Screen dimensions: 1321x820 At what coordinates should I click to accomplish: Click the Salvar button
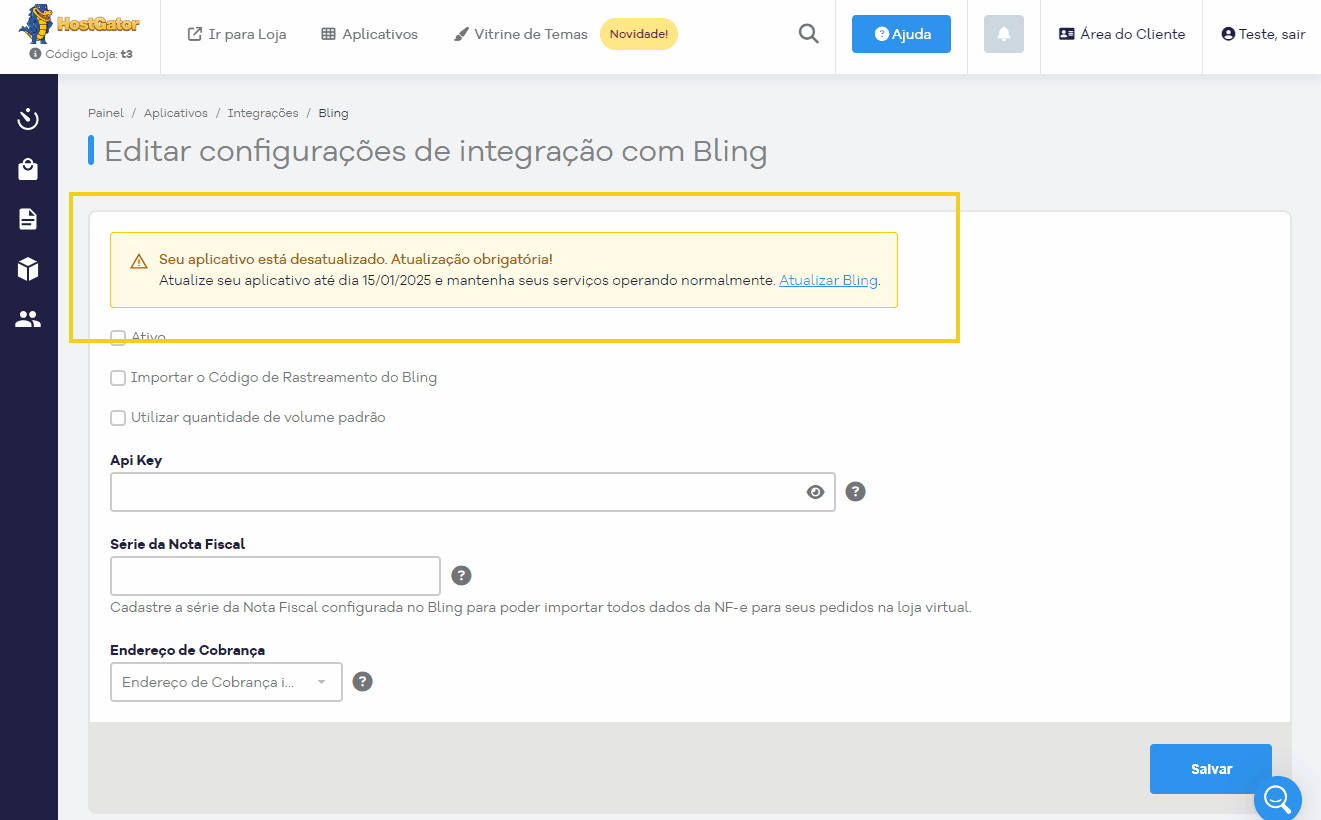[1211, 769]
